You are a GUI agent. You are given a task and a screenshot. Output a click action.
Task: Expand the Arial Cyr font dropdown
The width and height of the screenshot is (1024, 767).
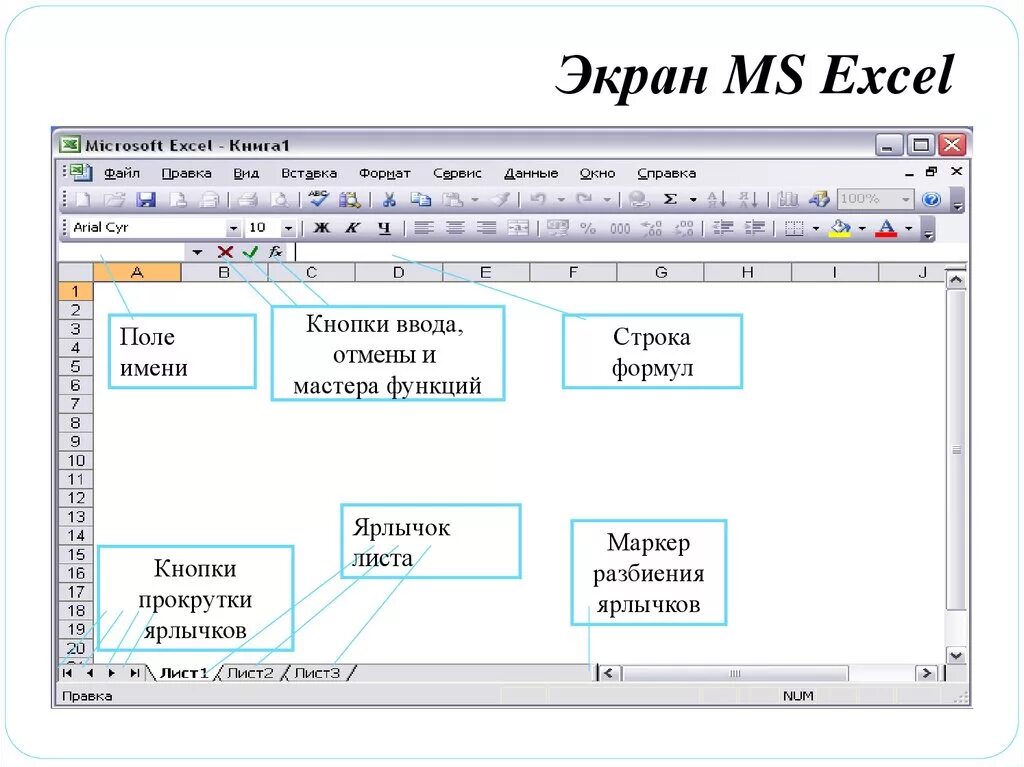pos(233,228)
